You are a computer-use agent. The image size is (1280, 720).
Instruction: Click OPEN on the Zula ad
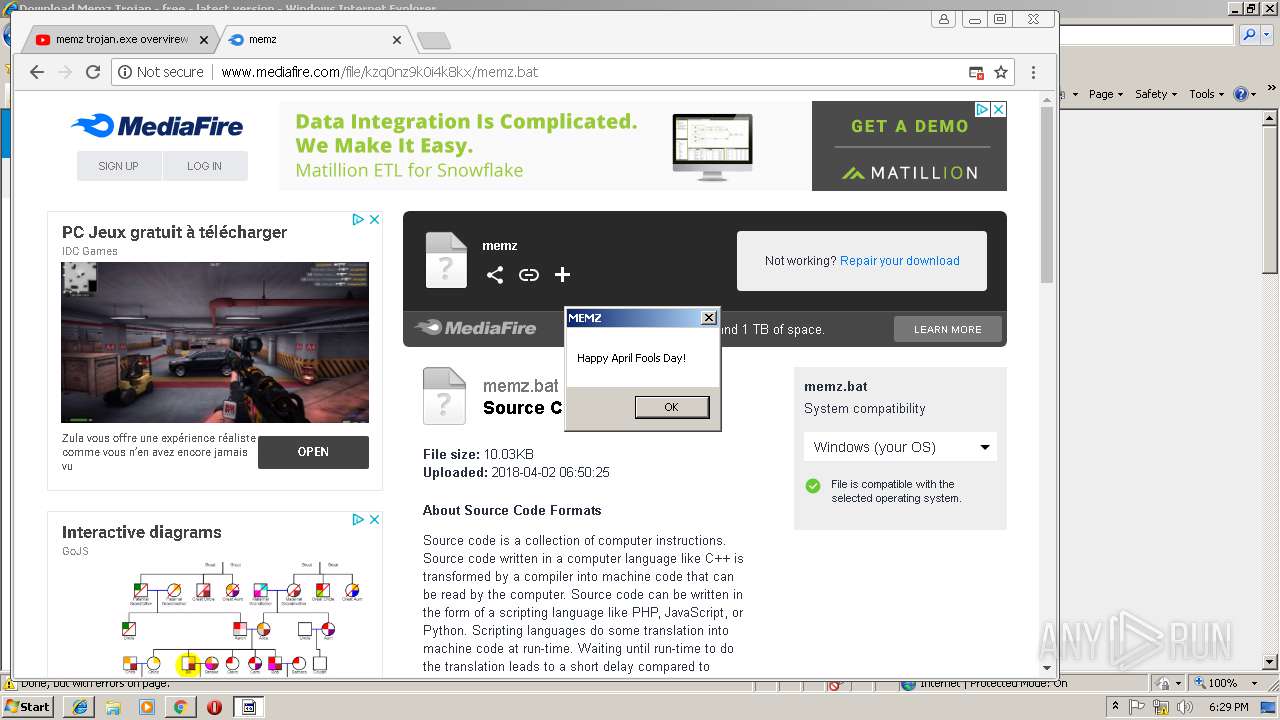point(313,452)
